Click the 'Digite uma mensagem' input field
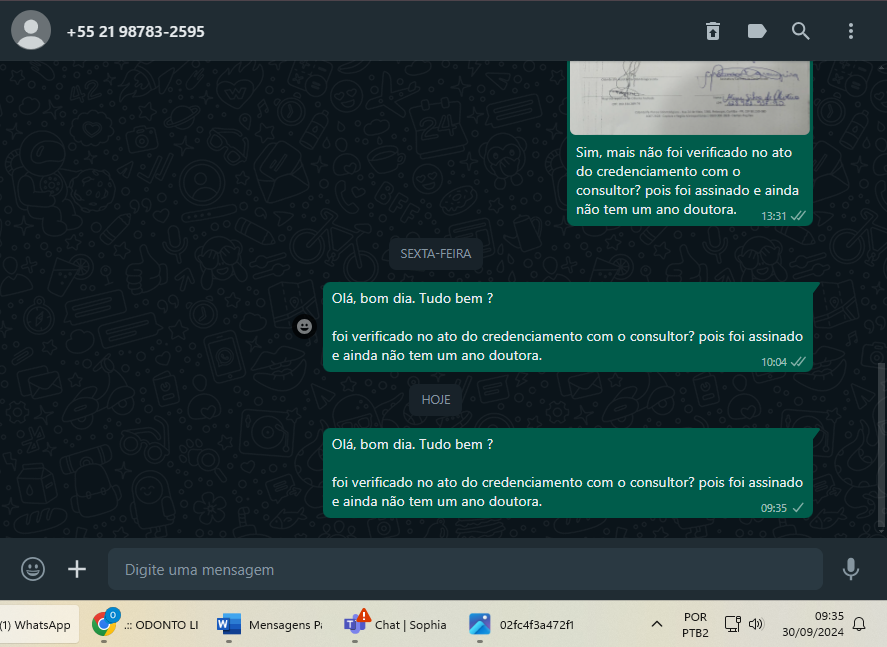The image size is (887, 647). [x=465, y=569]
